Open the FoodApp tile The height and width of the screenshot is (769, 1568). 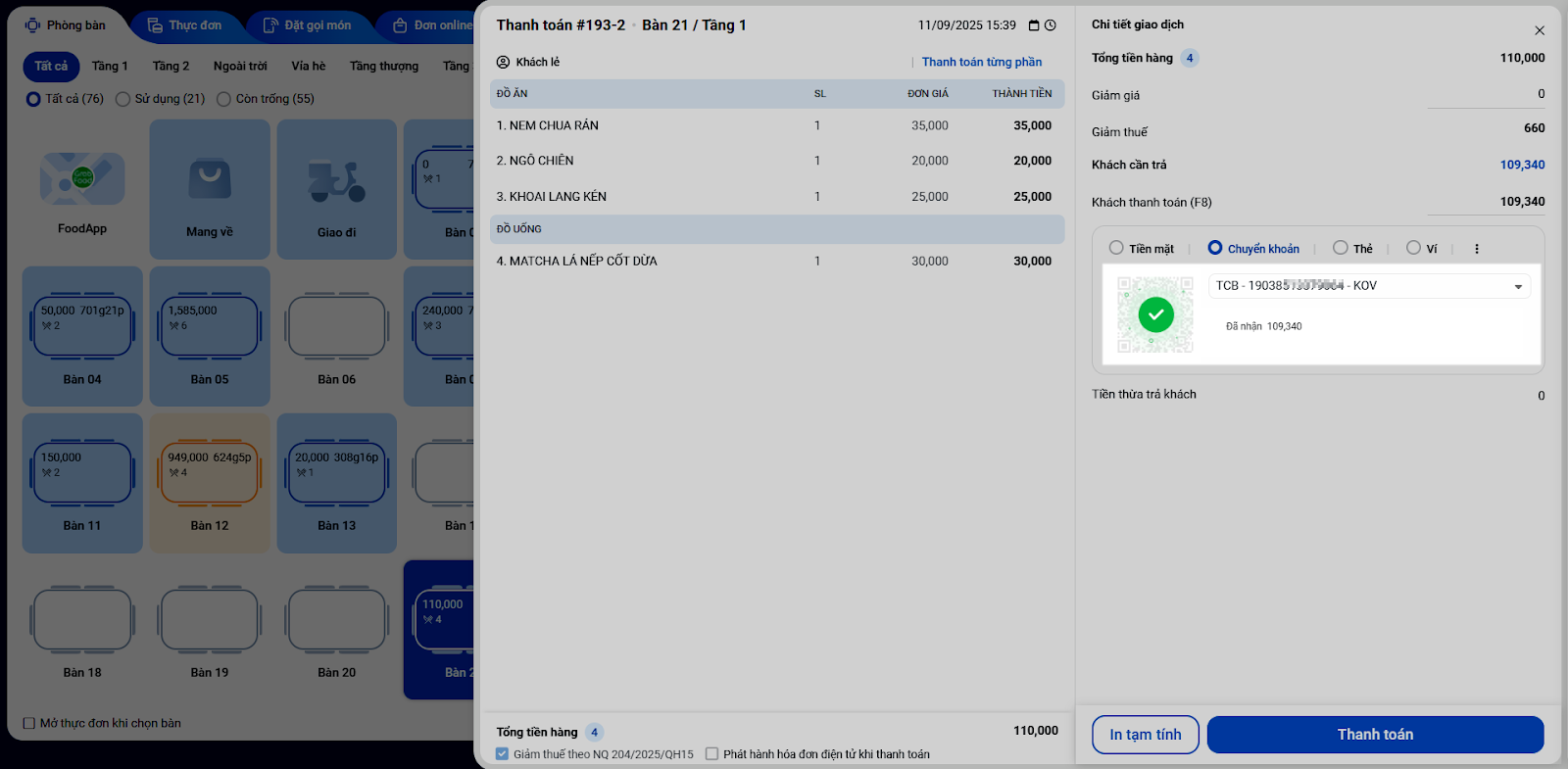click(x=82, y=189)
